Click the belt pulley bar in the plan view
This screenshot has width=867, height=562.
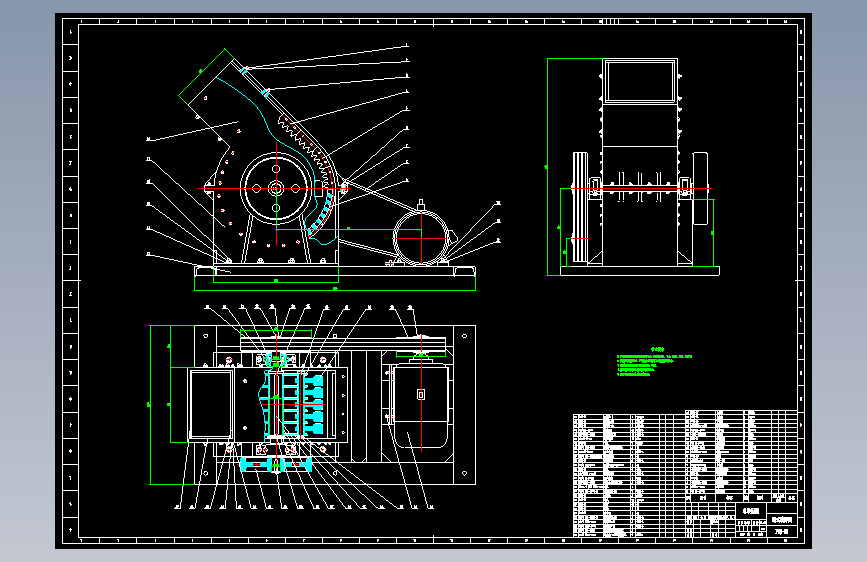coord(343,344)
